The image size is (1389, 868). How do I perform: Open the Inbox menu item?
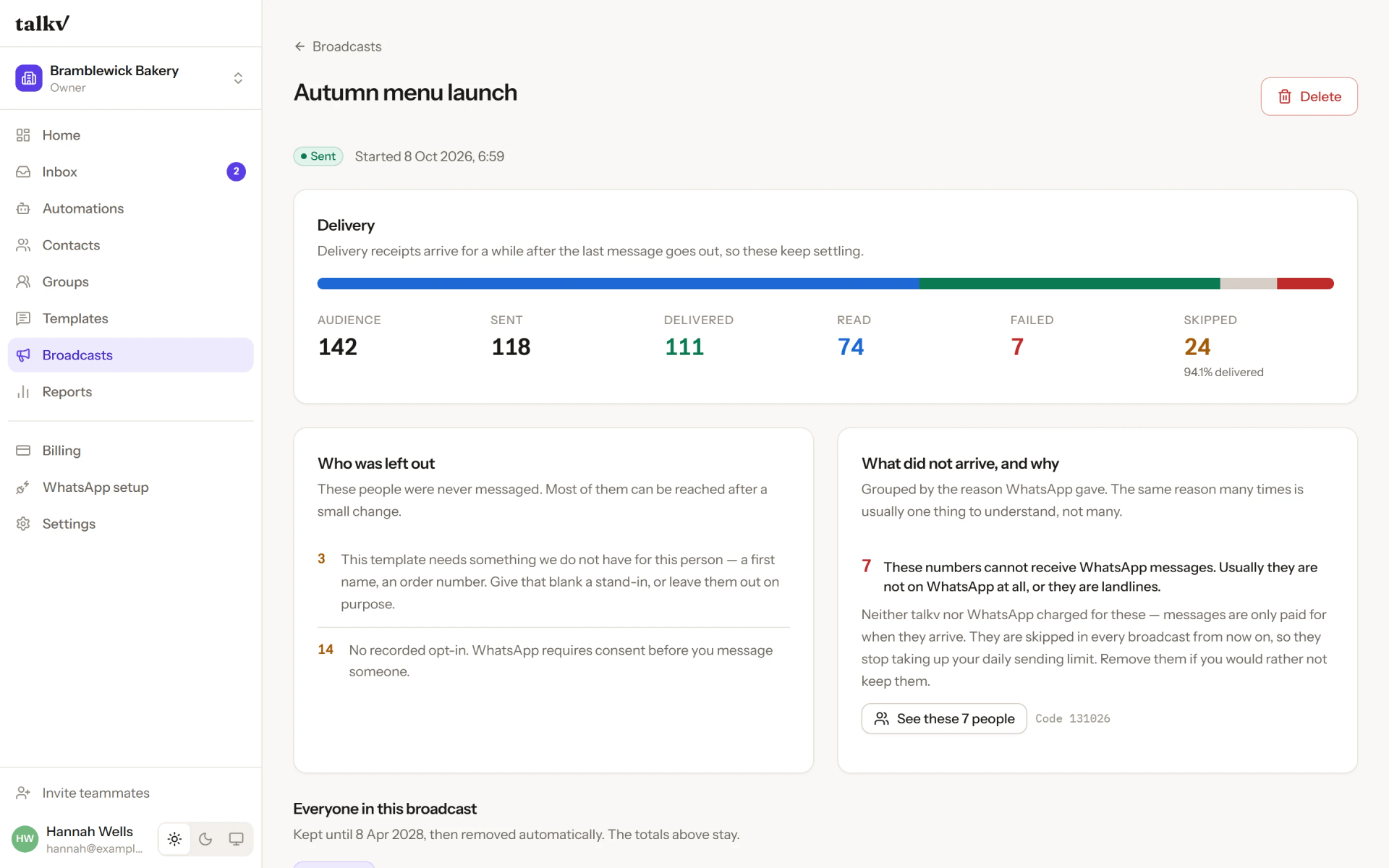[130, 172]
